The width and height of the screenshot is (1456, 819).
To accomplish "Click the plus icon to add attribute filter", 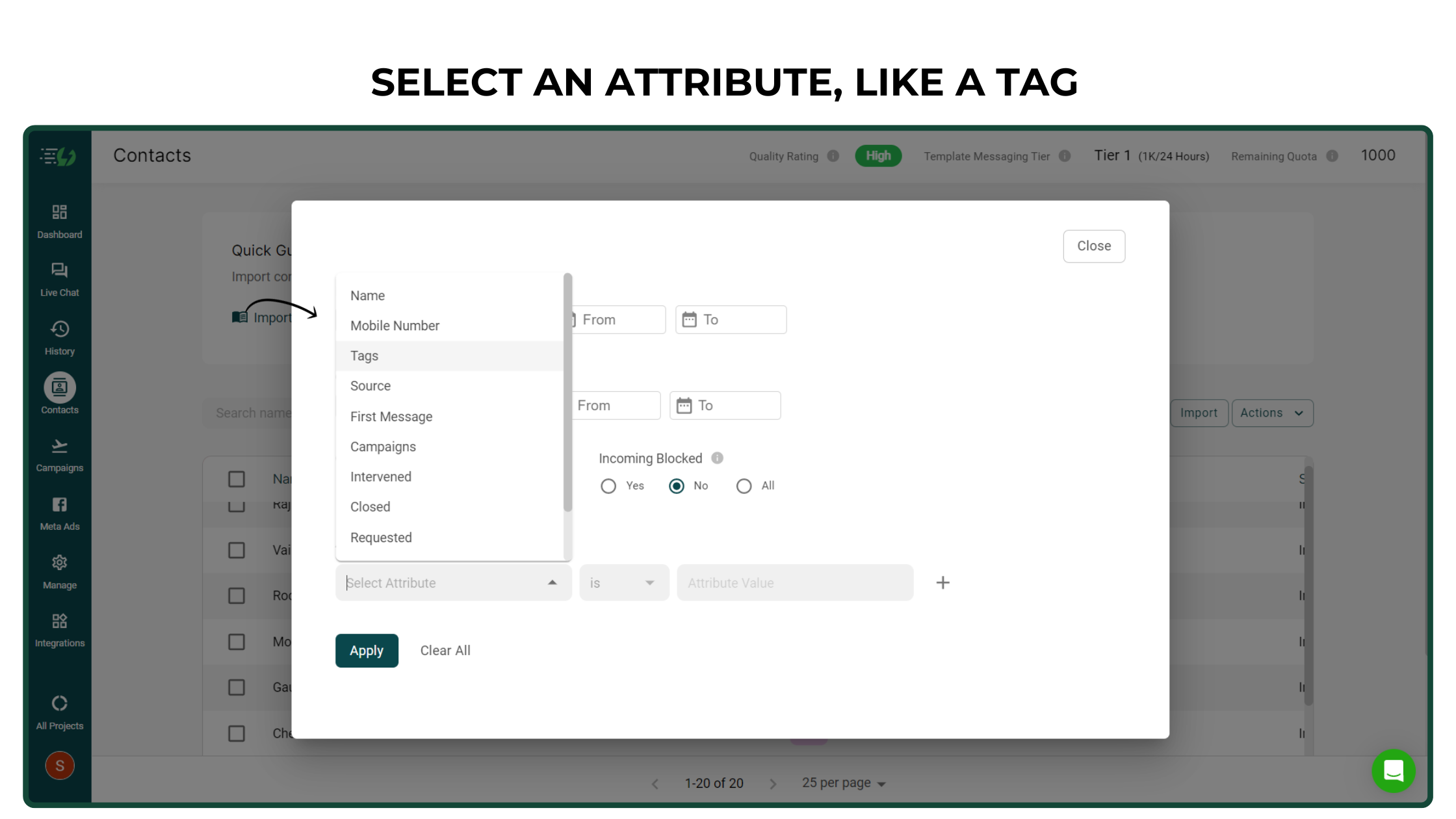I will click(942, 583).
